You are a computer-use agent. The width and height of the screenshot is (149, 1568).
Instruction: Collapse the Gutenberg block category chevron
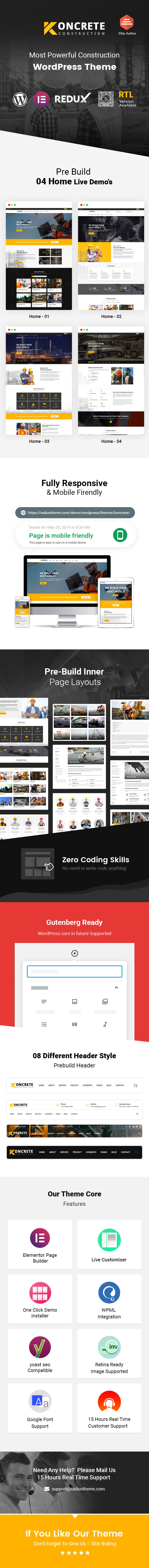116,987
